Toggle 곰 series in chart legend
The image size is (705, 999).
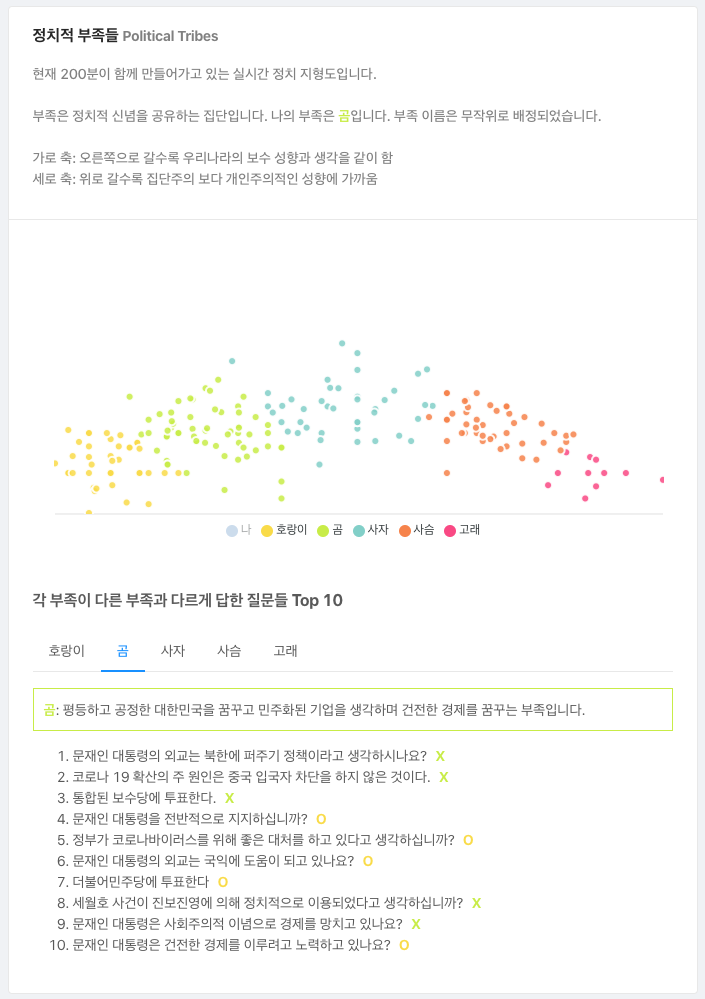[x=330, y=530]
